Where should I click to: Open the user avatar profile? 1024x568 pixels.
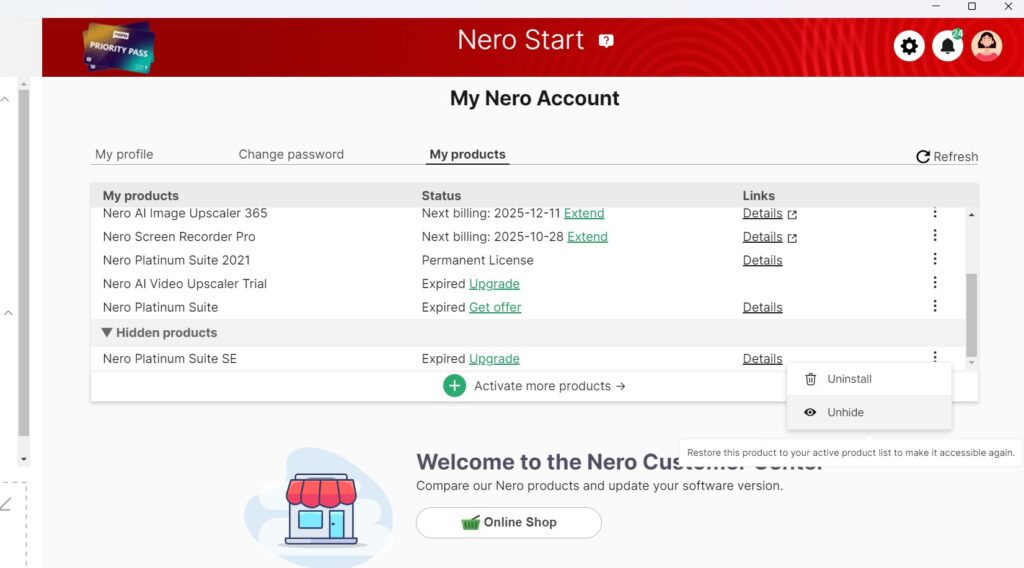click(986, 46)
